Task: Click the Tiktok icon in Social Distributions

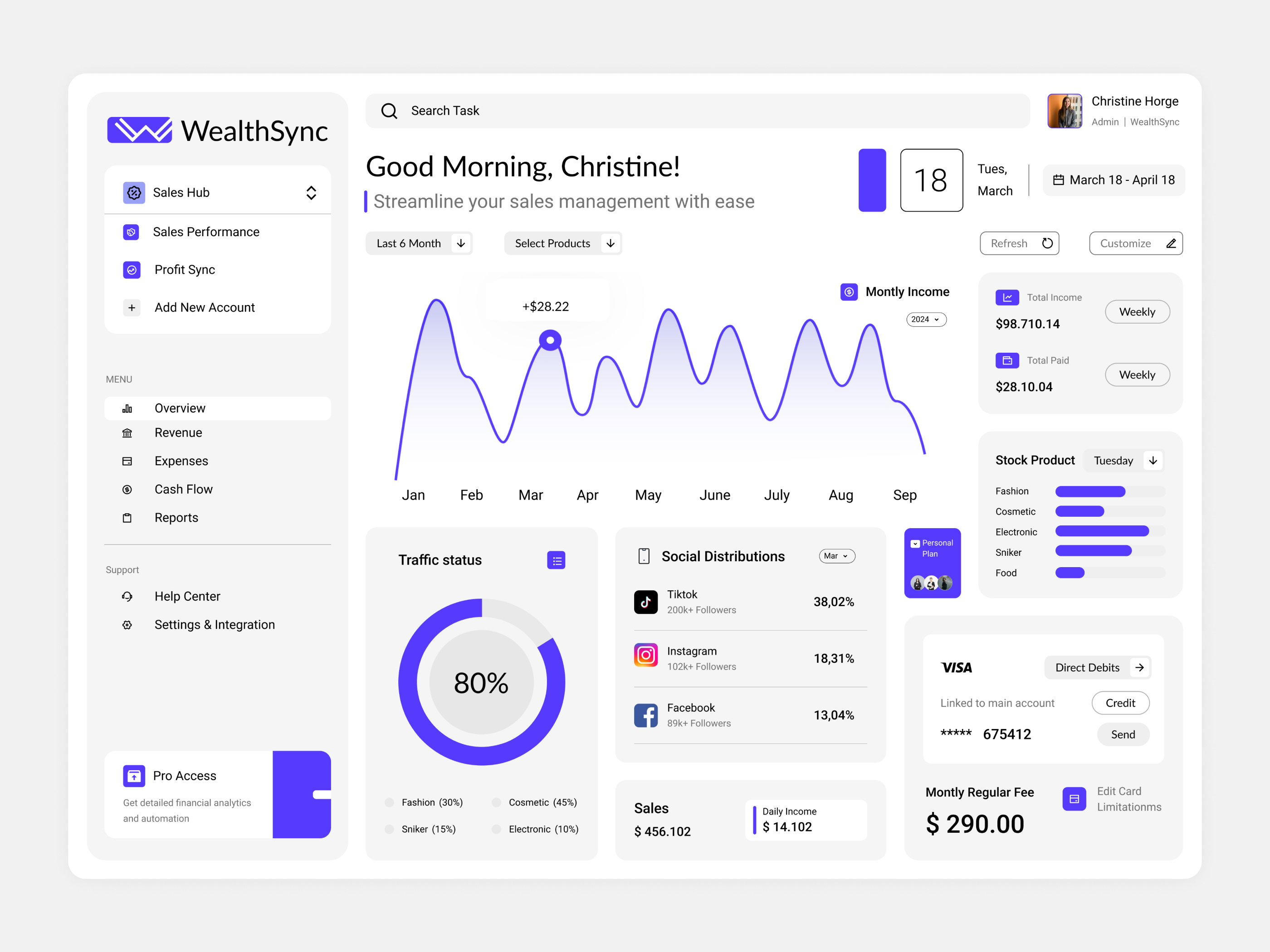Action: 645,602
